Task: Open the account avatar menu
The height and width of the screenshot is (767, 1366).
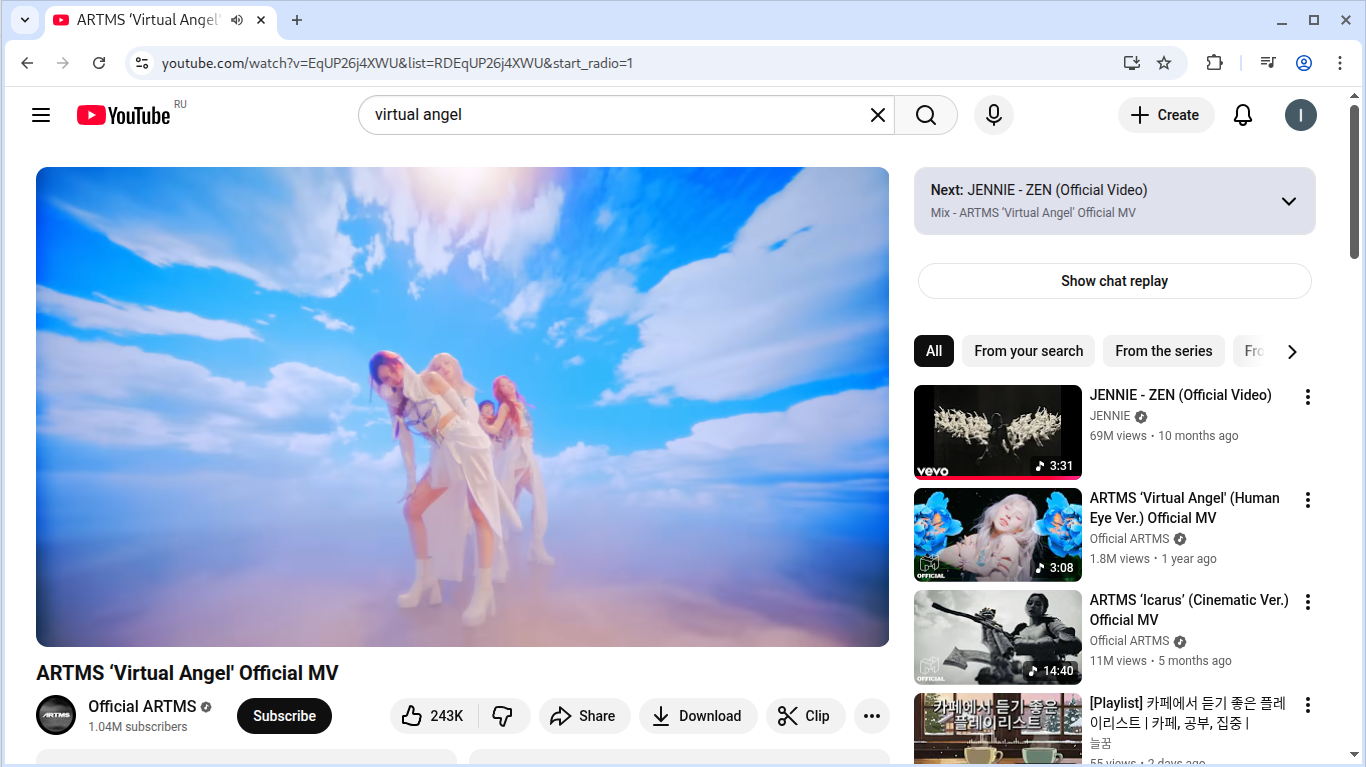Action: tap(1301, 115)
